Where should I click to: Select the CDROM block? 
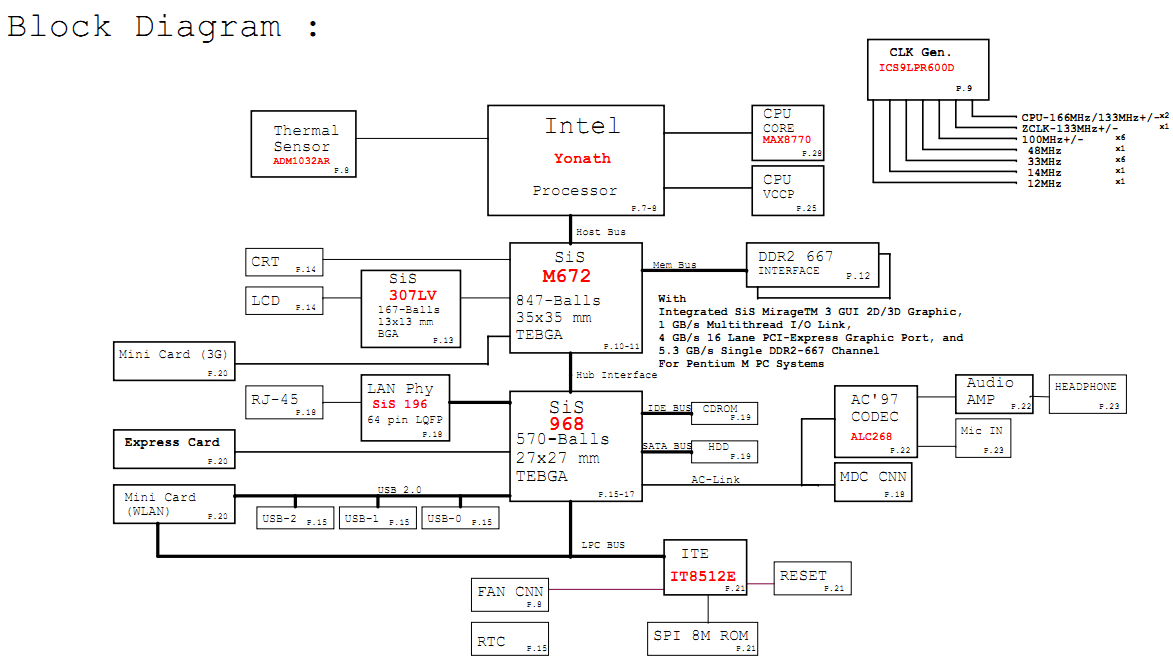(724, 413)
